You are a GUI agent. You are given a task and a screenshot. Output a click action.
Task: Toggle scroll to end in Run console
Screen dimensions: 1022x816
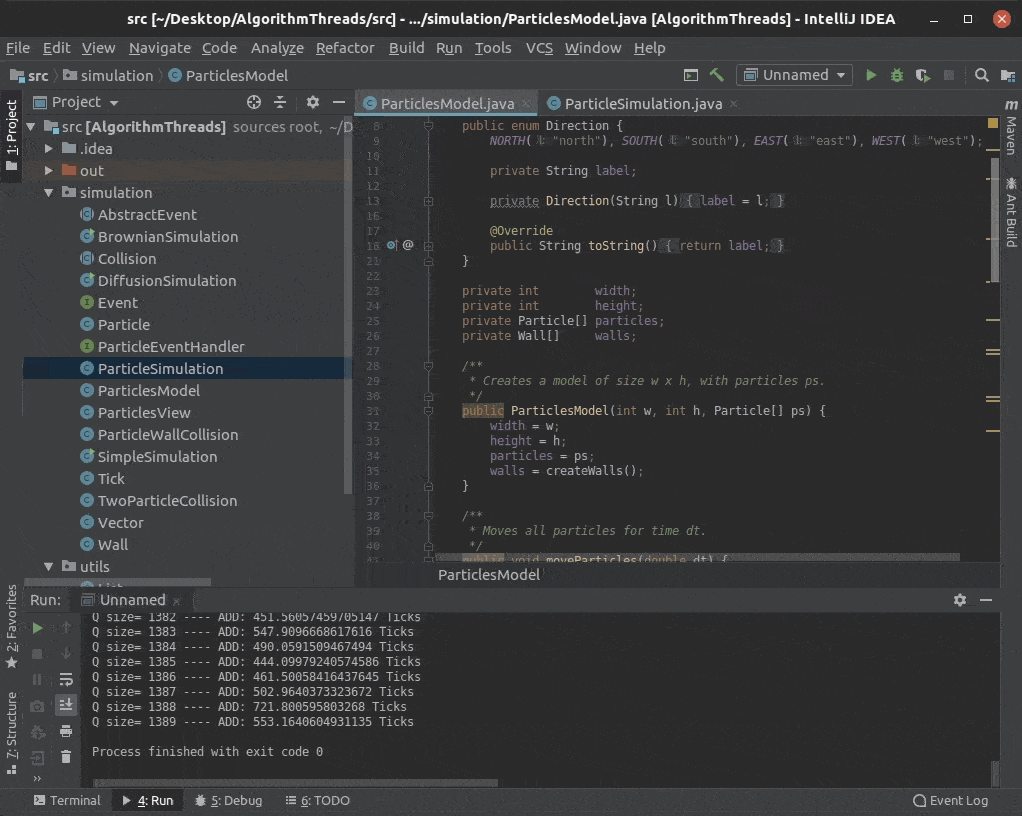tap(66, 705)
